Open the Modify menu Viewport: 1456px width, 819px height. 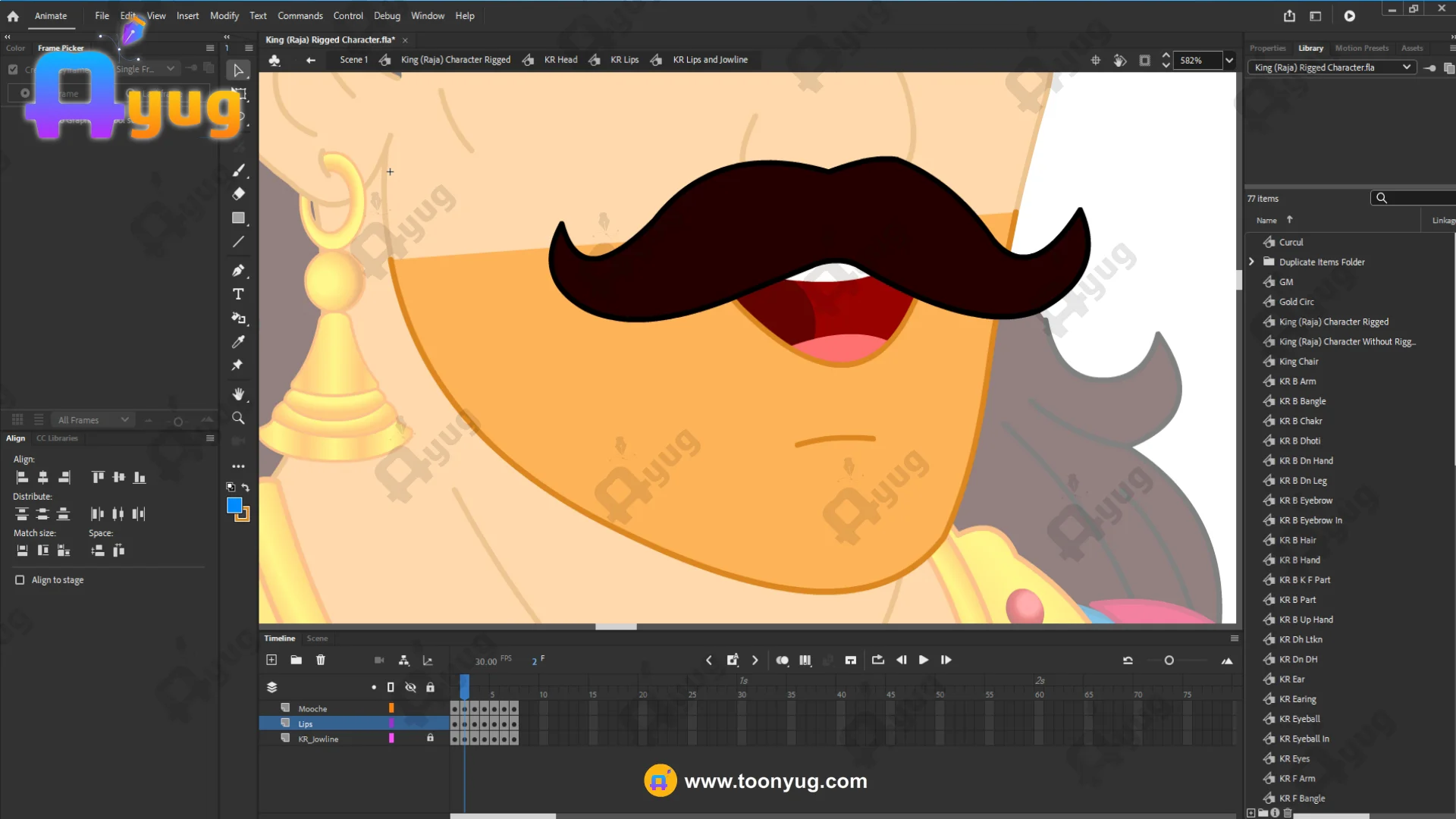click(x=224, y=16)
